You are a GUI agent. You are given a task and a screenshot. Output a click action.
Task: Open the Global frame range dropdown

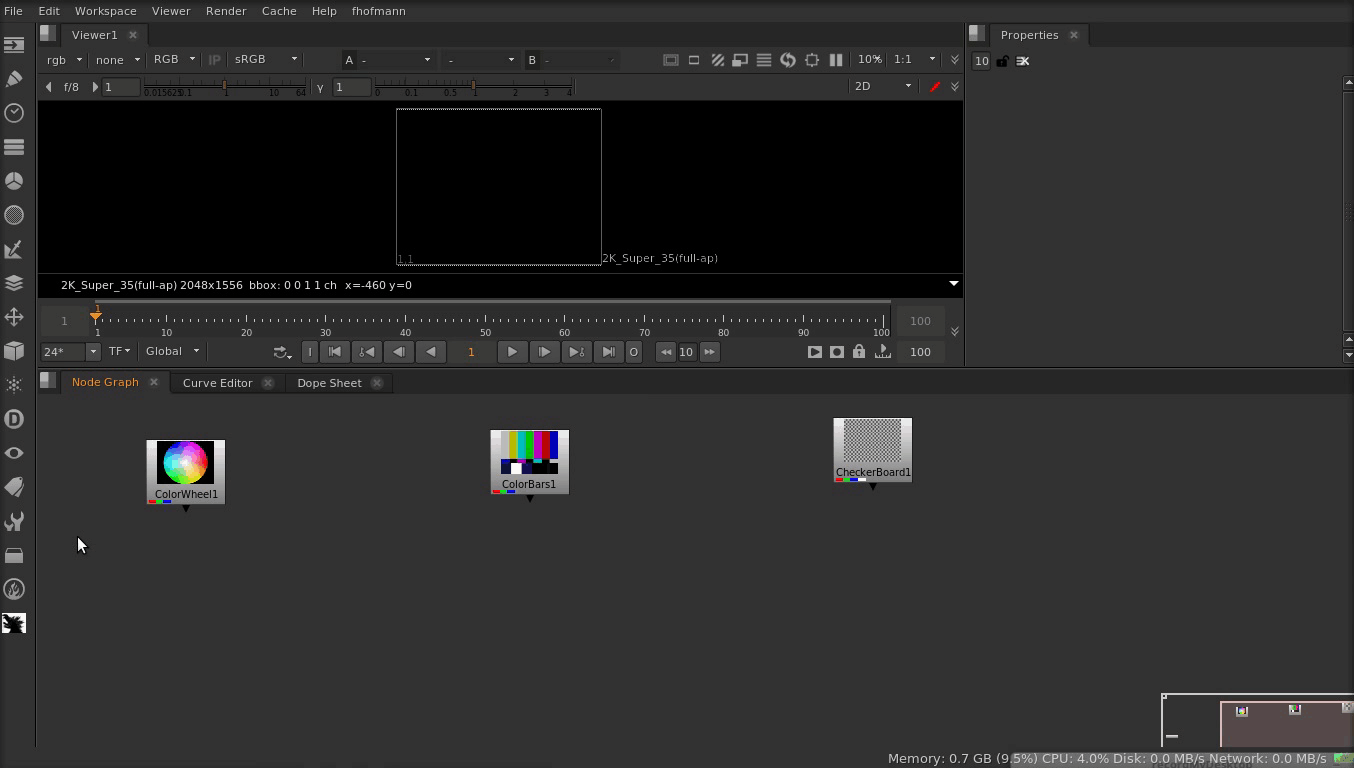pos(173,351)
